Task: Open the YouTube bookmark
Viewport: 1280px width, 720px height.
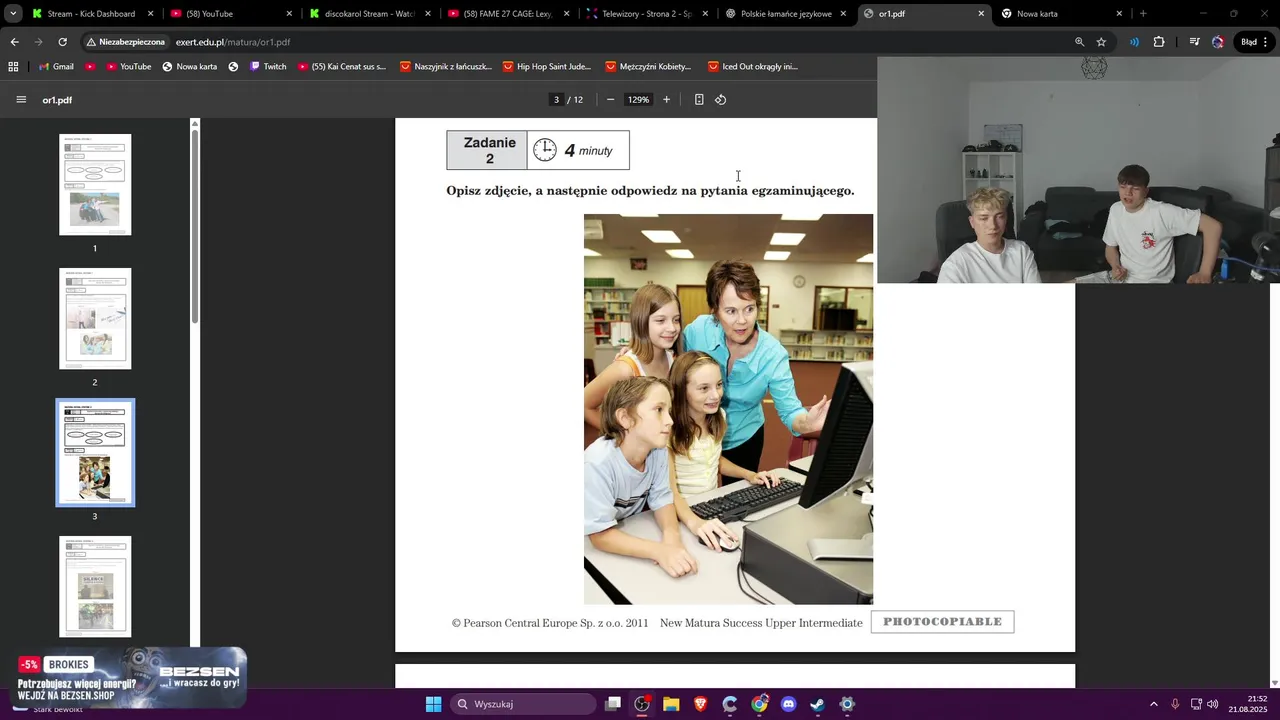Action: [127, 66]
